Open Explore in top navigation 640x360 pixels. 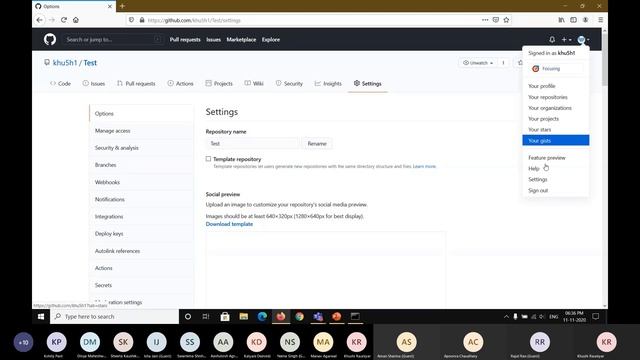271,40
